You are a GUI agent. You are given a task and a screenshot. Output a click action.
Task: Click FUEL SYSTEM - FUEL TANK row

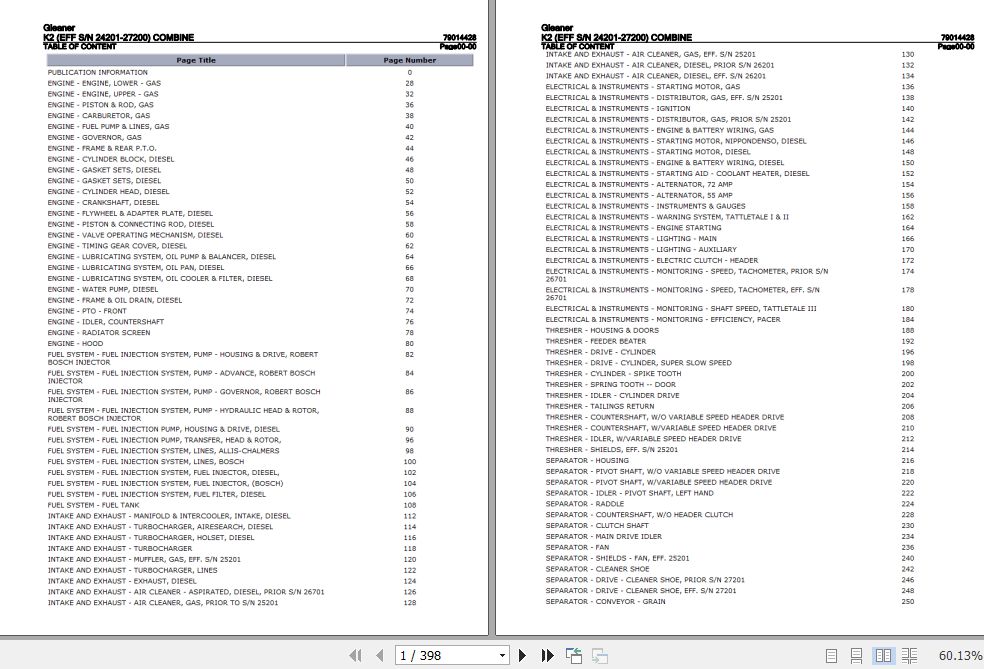(x=94, y=505)
